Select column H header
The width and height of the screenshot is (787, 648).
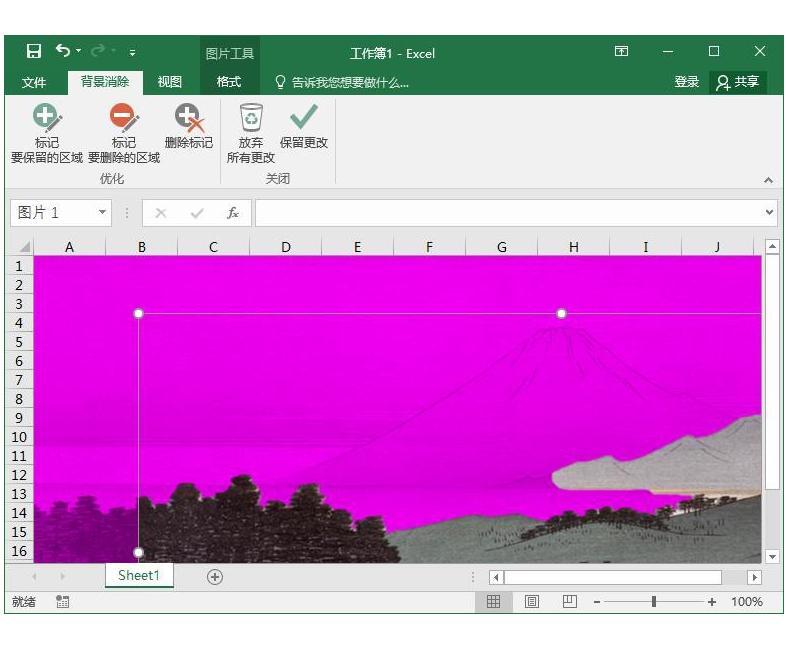(x=574, y=247)
